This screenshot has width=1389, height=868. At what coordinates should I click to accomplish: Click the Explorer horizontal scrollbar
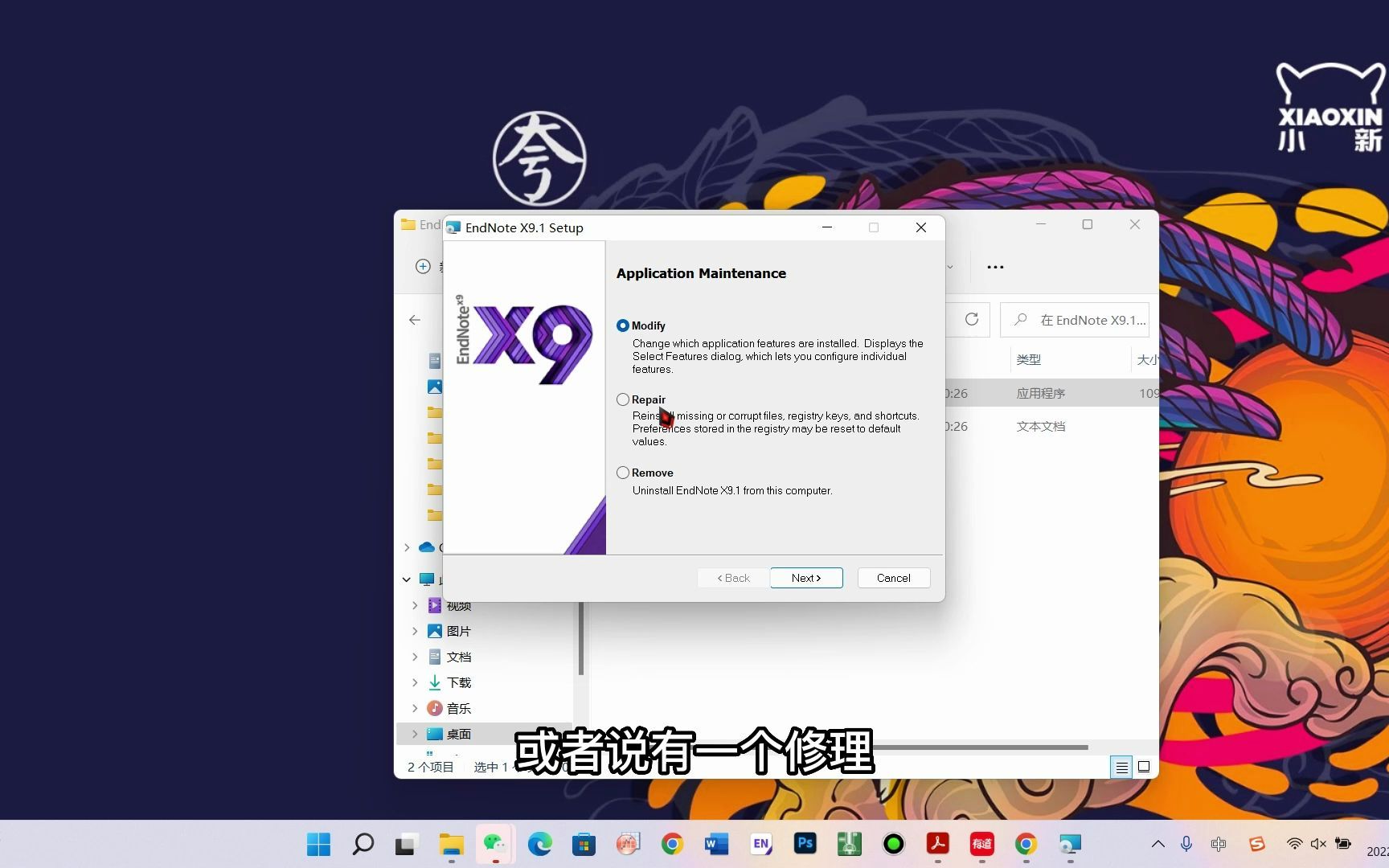[981, 747]
